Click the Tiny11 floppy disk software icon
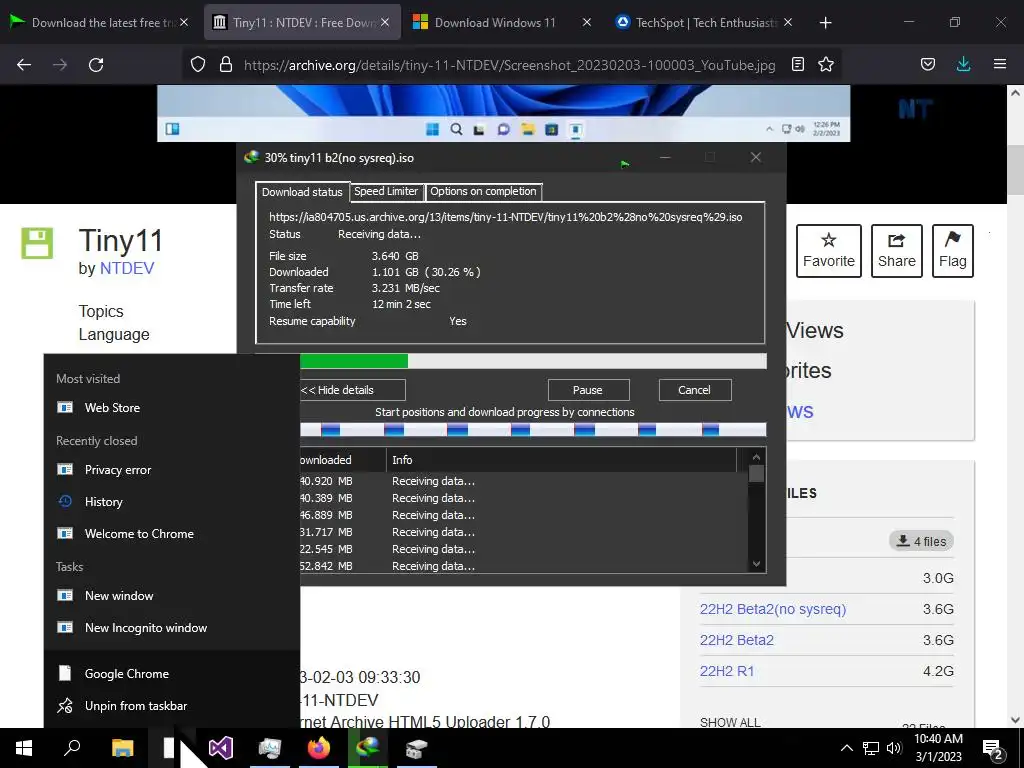This screenshot has width=1024, height=768. tap(37, 243)
